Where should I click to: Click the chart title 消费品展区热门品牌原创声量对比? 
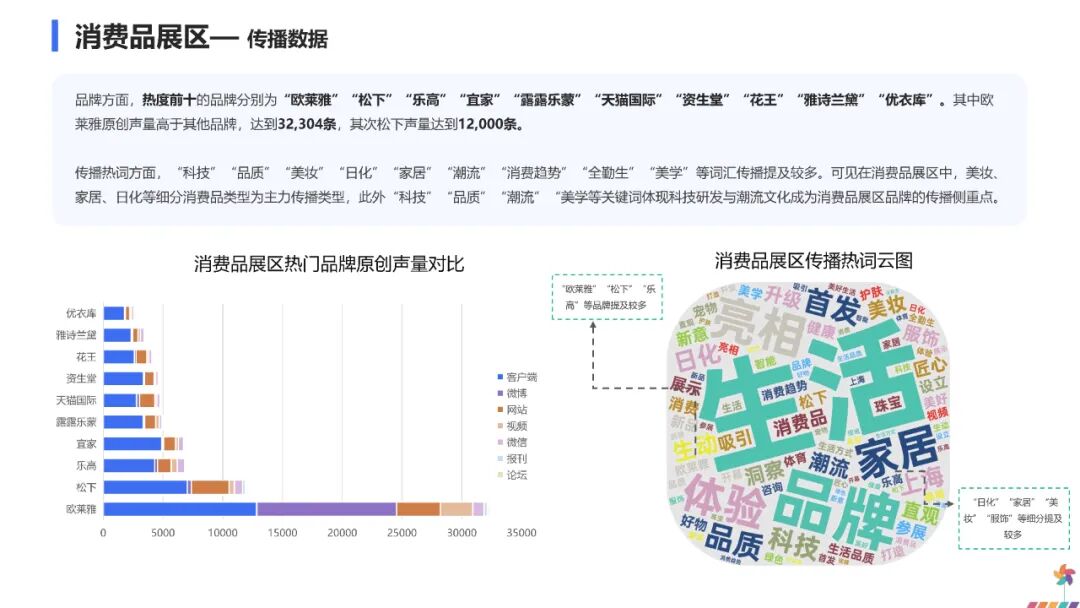coord(329,264)
